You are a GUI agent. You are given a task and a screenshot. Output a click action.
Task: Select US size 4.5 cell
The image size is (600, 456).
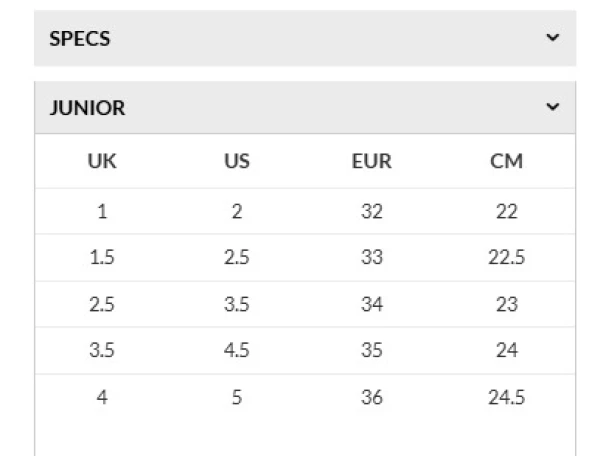[x=237, y=351]
